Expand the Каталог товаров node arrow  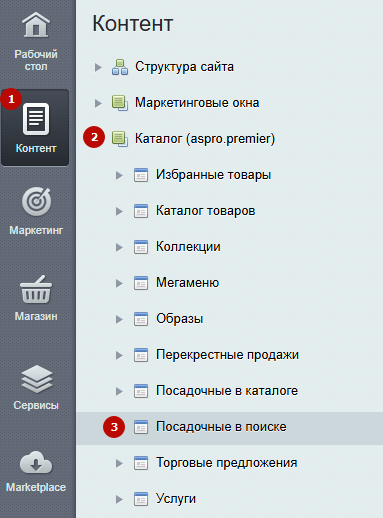coord(119,211)
